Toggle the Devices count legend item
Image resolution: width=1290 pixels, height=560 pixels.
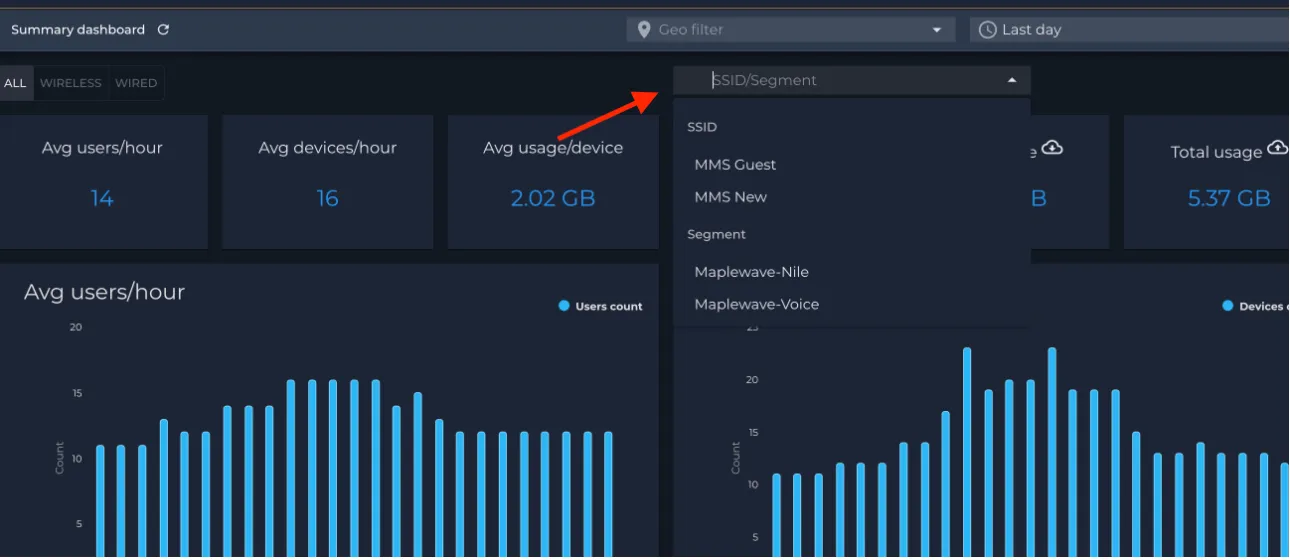coord(1256,306)
